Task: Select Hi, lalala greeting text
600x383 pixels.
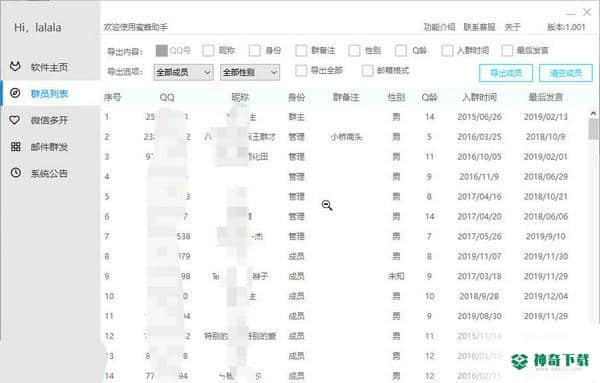Action: pos(38,28)
